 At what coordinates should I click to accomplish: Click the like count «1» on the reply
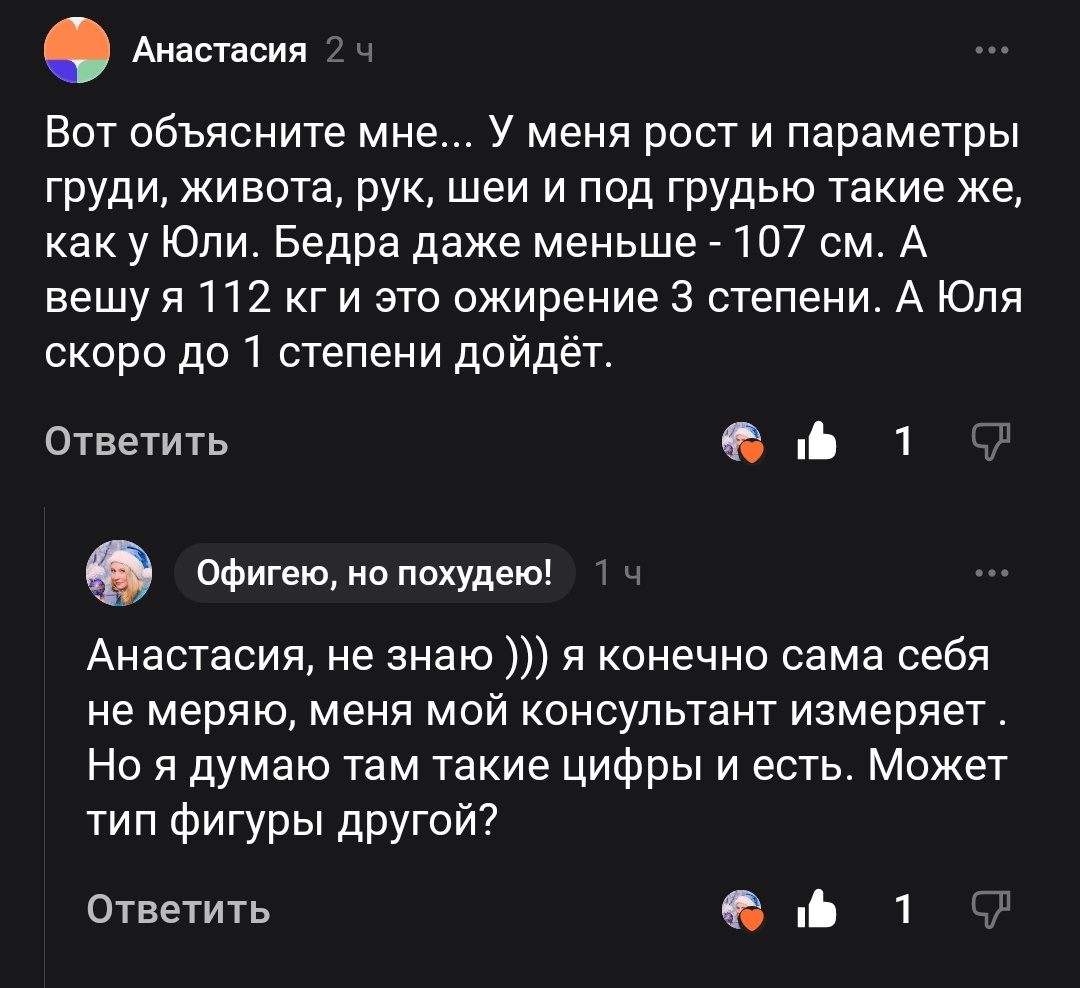click(902, 908)
